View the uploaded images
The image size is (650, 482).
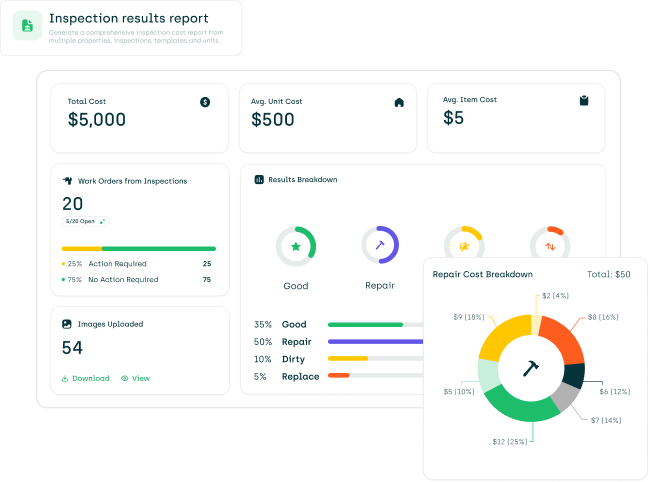tap(135, 379)
